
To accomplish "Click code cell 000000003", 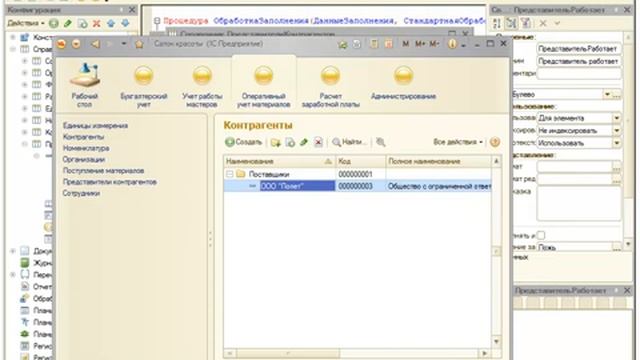I will click(x=360, y=186).
